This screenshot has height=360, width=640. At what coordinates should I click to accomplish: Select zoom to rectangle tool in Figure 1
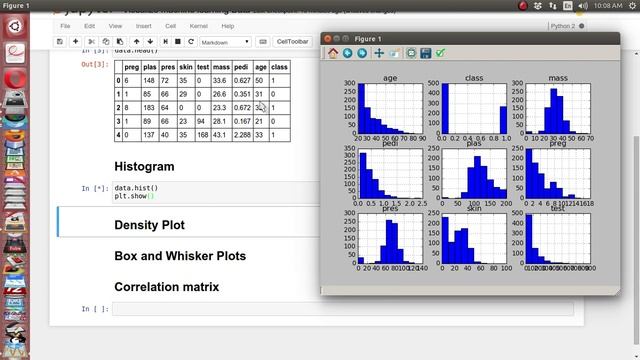(x=394, y=53)
